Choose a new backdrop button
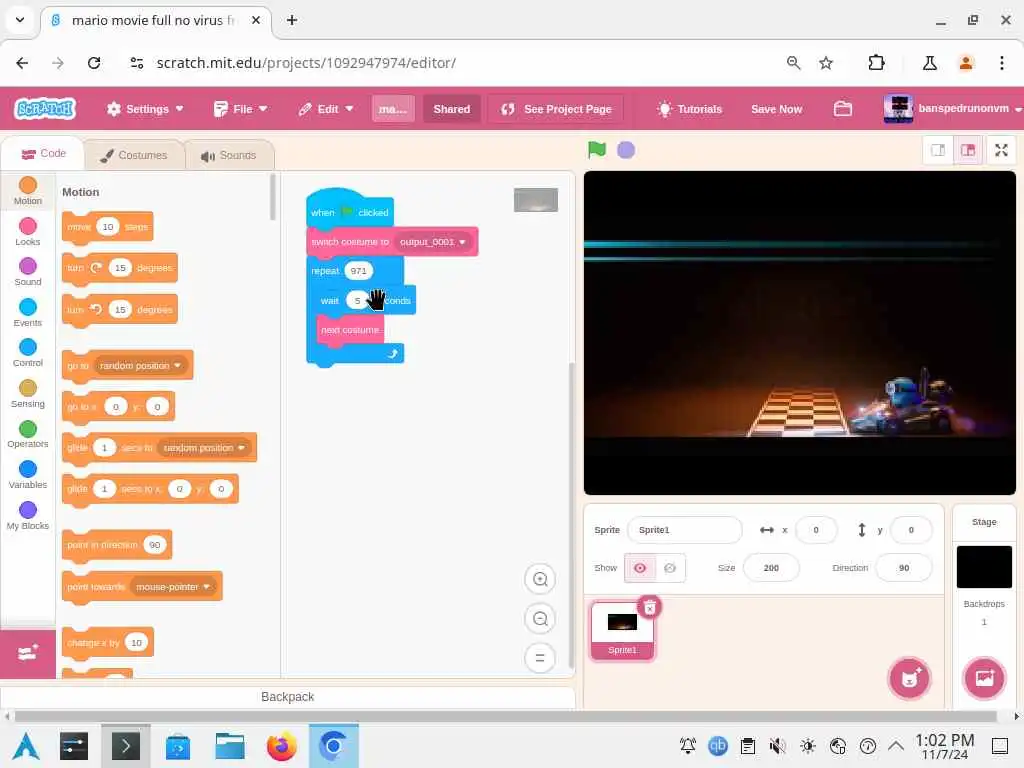The image size is (1024, 768). [x=984, y=679]
